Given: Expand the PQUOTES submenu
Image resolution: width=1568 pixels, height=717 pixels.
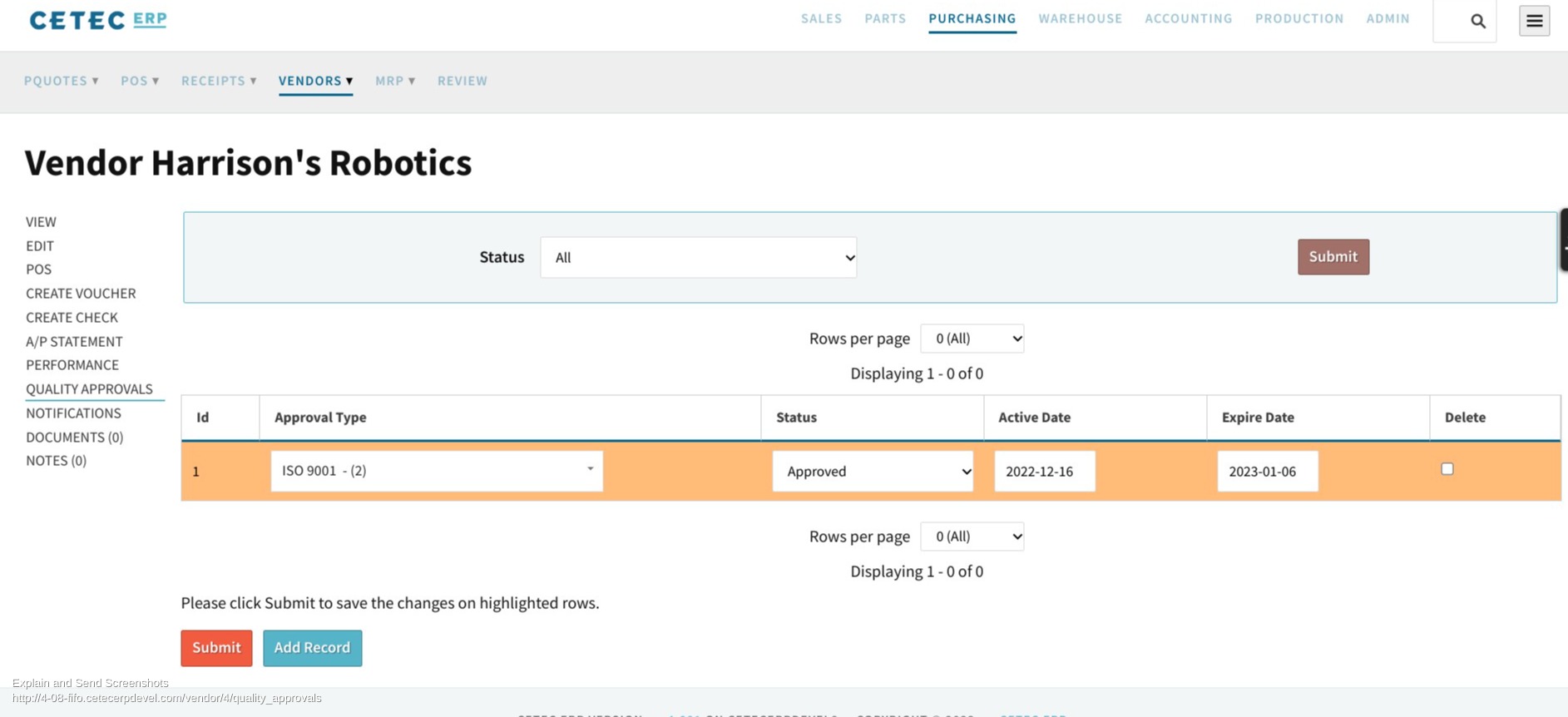Looking at the screenshot, I should pyautogui.click(x=62, y=81).
